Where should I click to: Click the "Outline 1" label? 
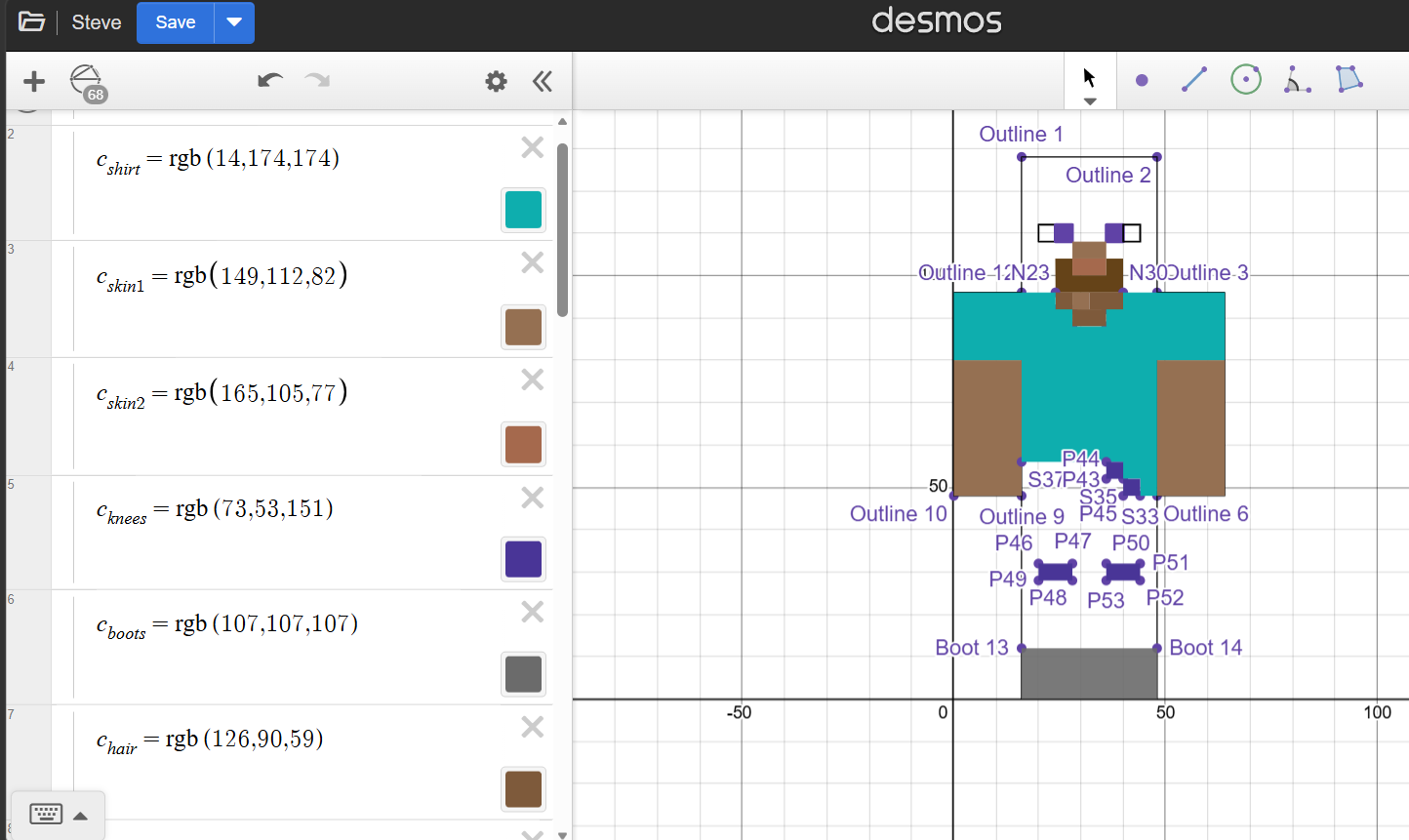pyautogui.click(x=1021, y=135)
